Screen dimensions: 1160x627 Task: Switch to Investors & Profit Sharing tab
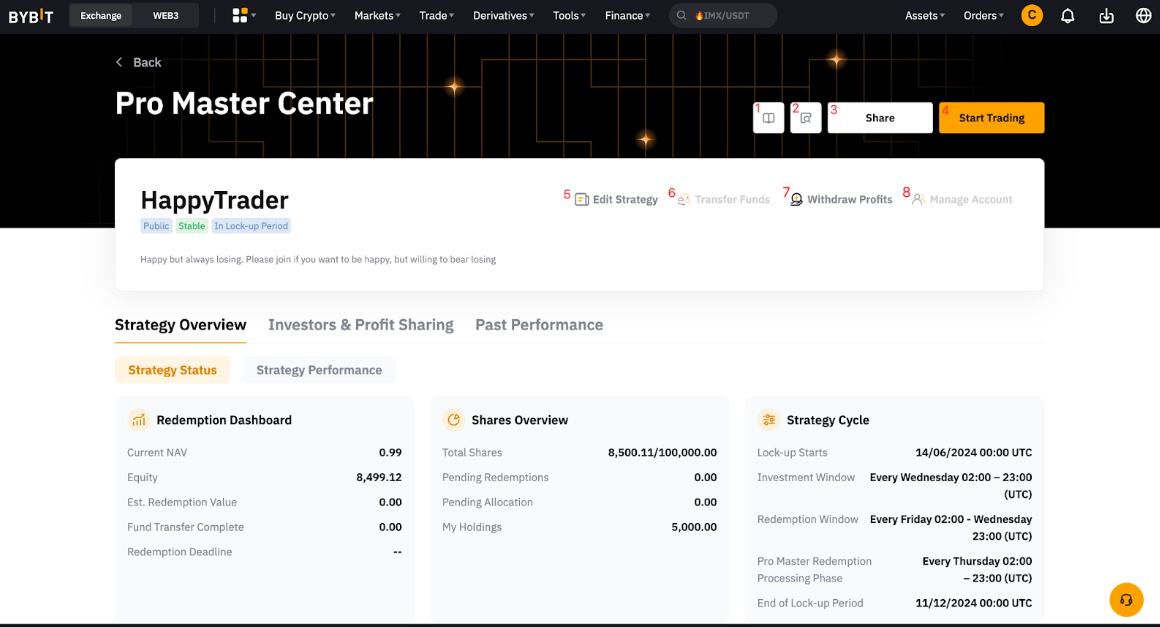[360, 325]
